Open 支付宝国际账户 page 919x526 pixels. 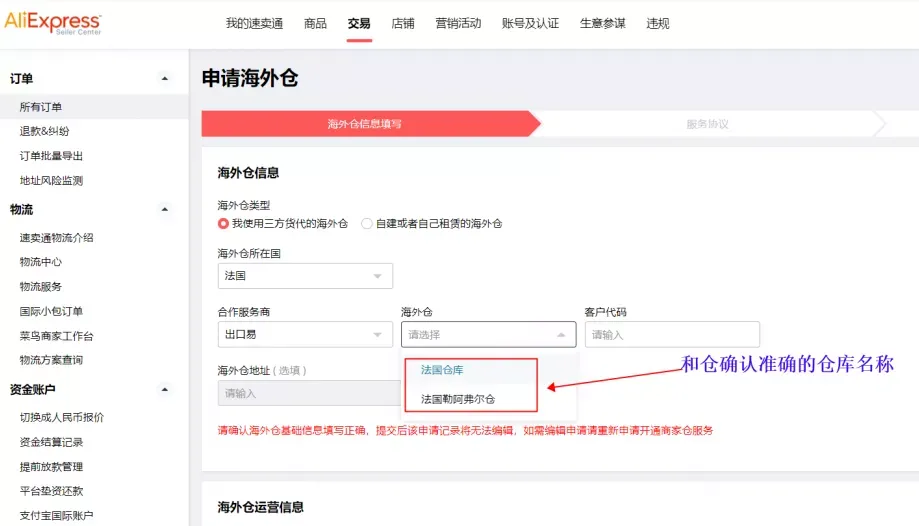pos(56,515)
